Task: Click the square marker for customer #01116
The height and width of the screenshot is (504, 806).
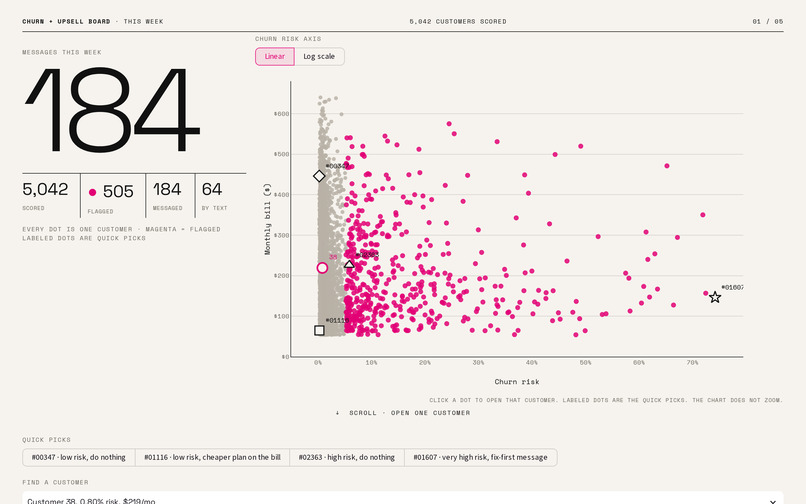Action: click(x=319, y=330)
